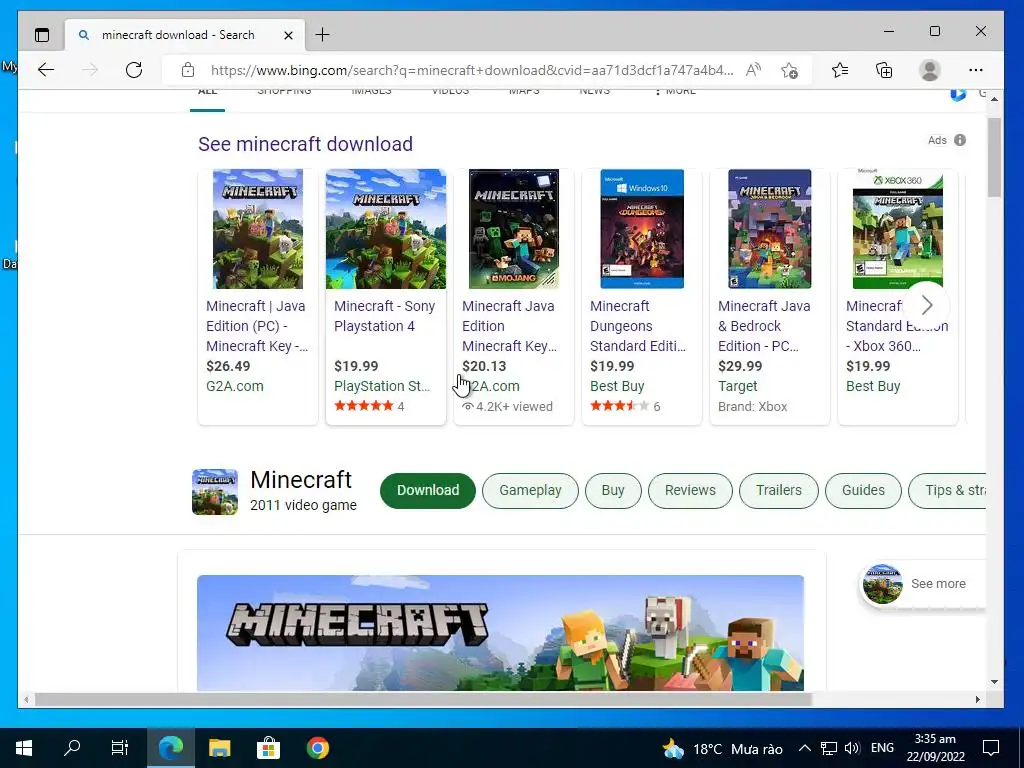Image resolution: width=1024 pixels, height=768 pixels.
Task: Click the Xbox 360 Minecraft cover image
Action: point(897,229)
